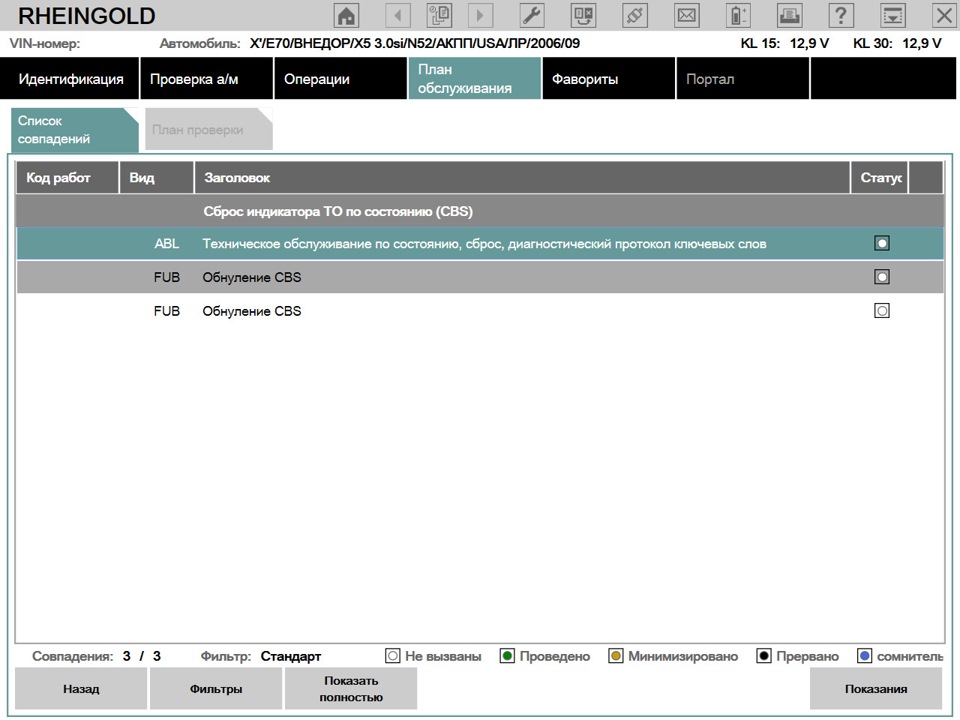Click the KL 15: 12,9 V reading
Screen dimensions: 960x720
[x=784, y=43]
